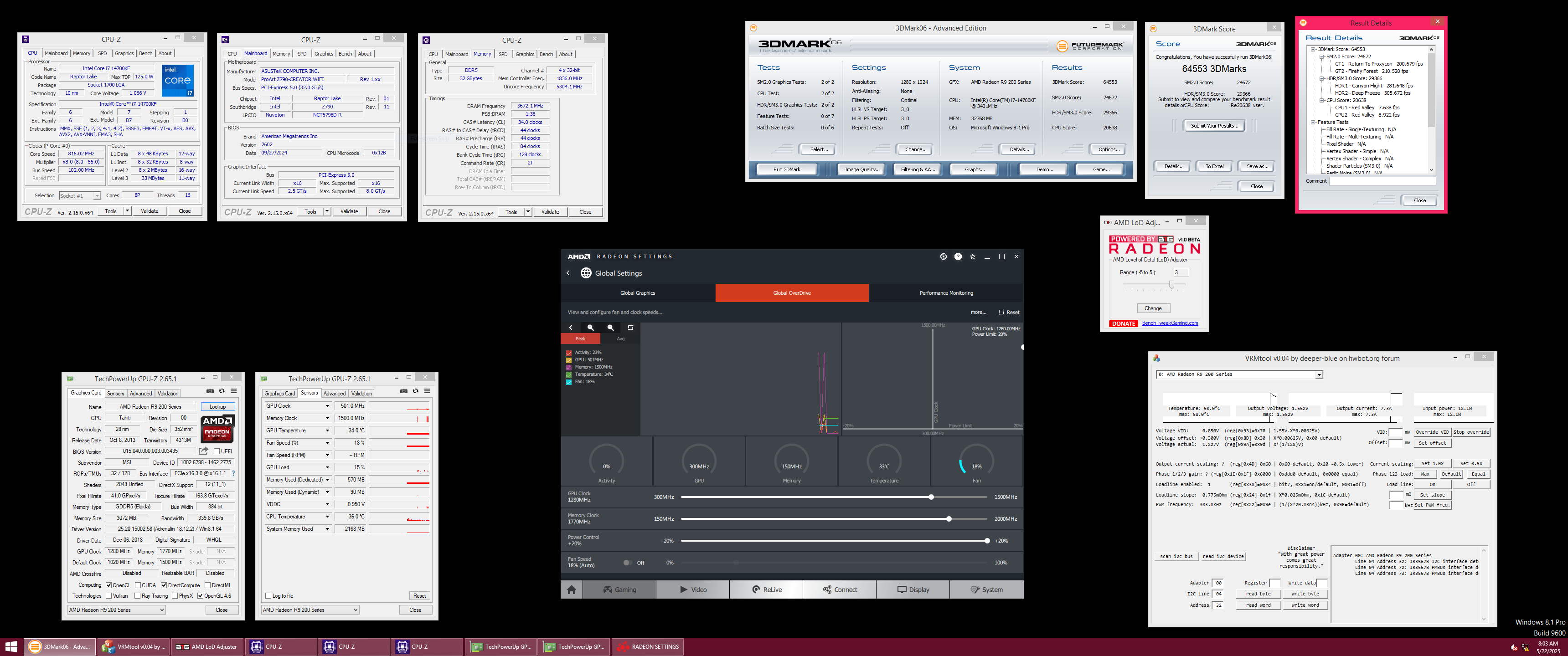The image size is (1568, 656).
Task: Collapse the Radeon graph legend with left chevron
Action: click(x=570, y=328)
